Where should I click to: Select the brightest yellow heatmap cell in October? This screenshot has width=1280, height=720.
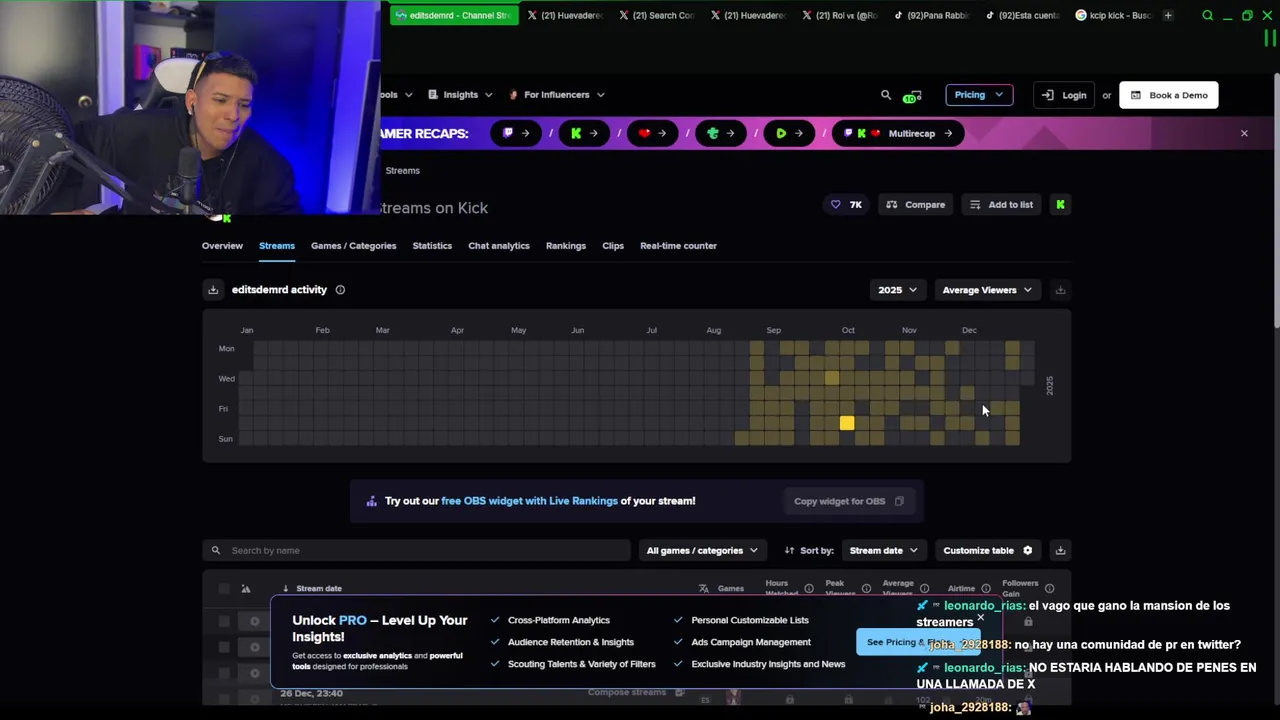[x=847, y=424]
